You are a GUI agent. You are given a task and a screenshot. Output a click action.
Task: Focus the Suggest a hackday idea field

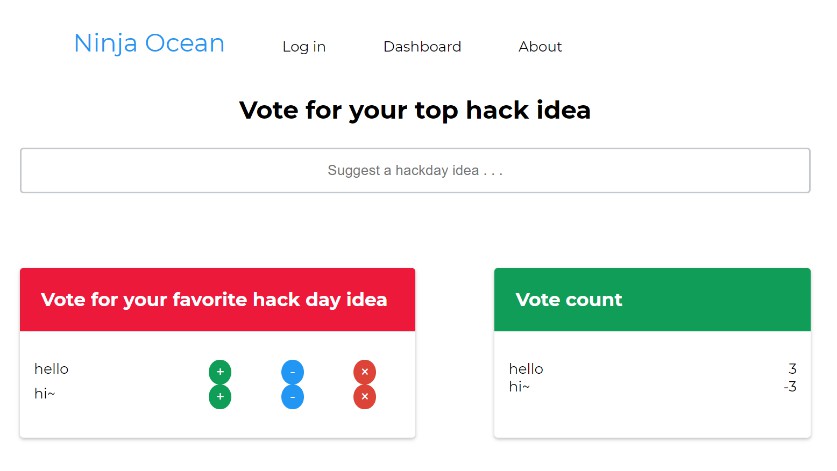415,171
